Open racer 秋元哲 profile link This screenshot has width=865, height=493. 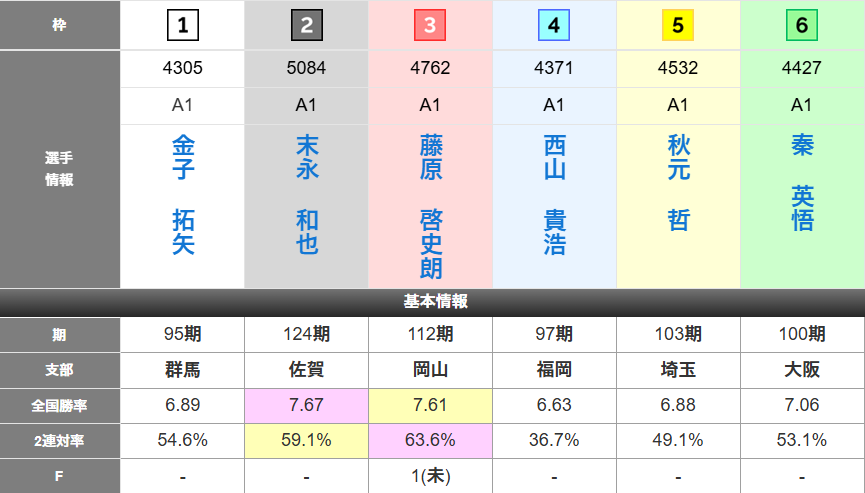[679, 183]
